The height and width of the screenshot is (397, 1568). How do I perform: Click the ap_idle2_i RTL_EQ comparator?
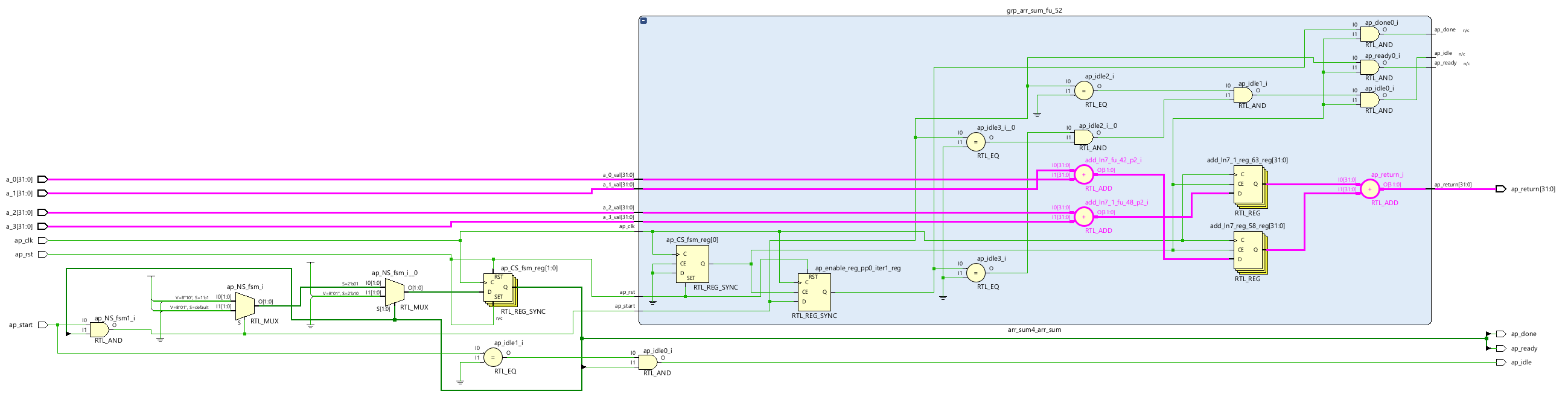coord(1083,91)
